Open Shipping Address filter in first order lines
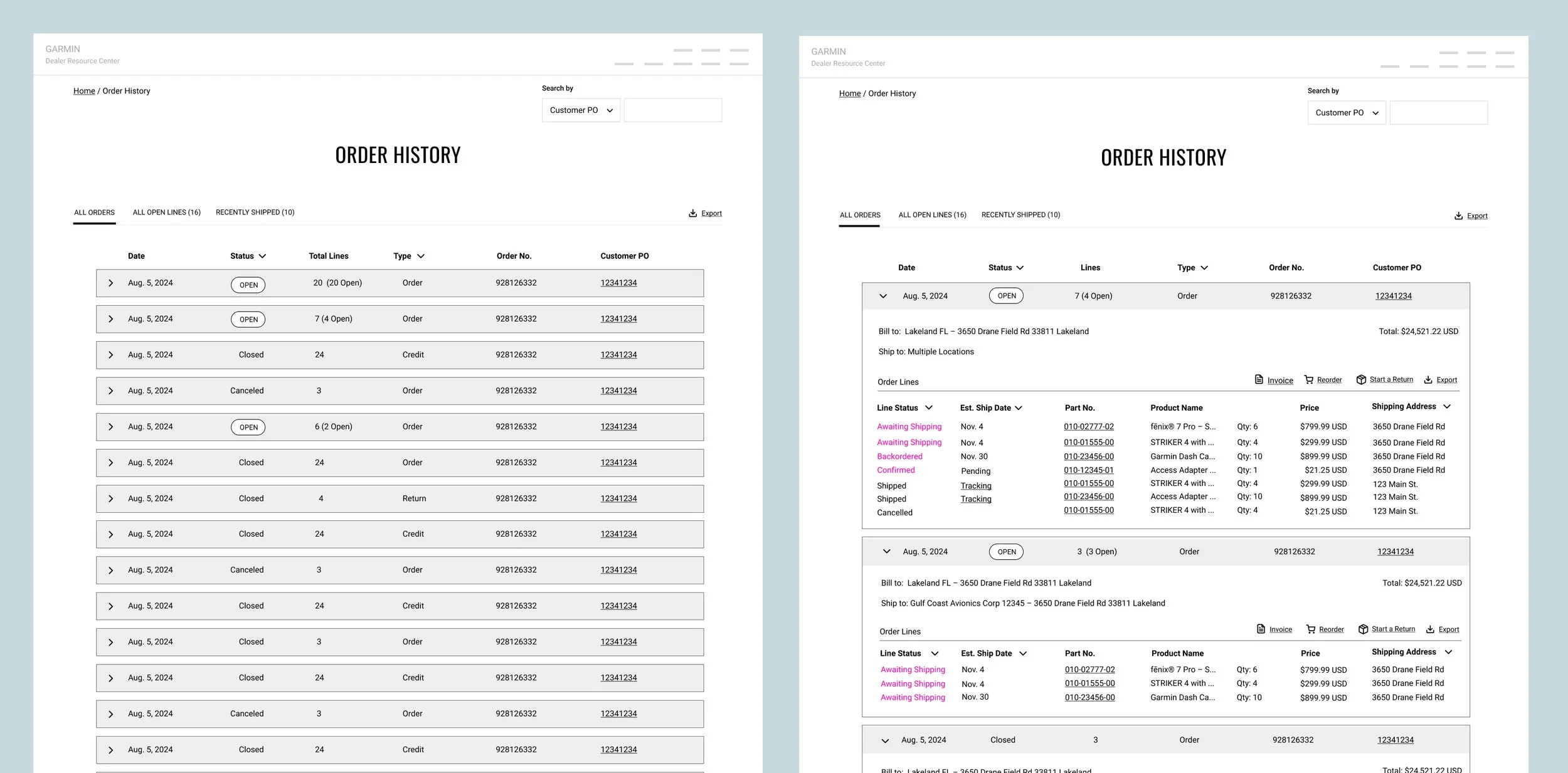The width and height of the screenshot is (1568, 773). [x=1447, y=406]
